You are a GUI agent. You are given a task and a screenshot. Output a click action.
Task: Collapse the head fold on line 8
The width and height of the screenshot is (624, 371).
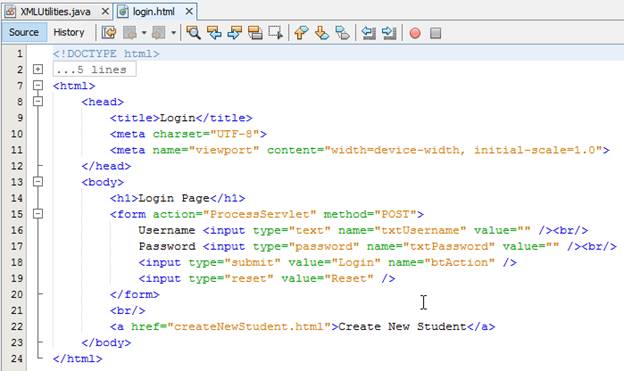38,102
